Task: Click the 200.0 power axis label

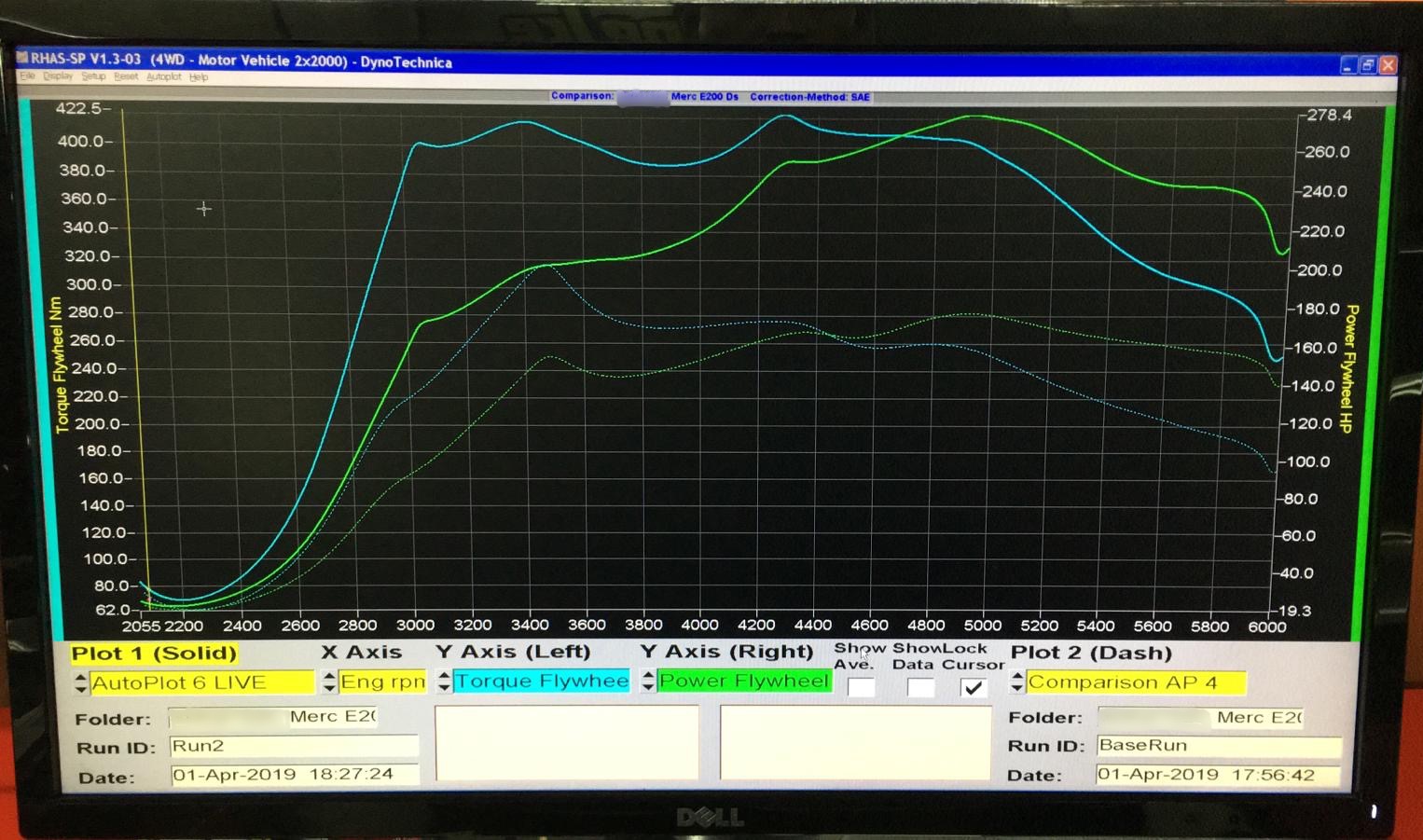Action: tap(1323, 270)
